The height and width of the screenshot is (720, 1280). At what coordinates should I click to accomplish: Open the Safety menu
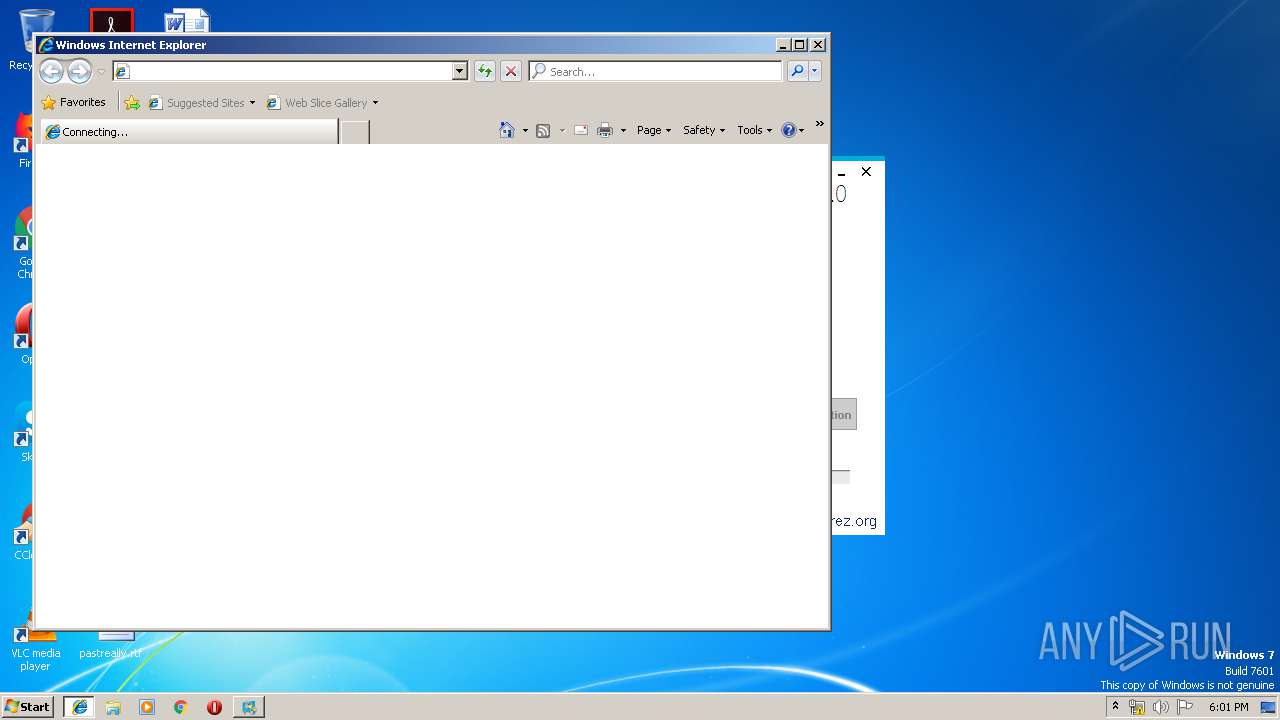point(704,130)
